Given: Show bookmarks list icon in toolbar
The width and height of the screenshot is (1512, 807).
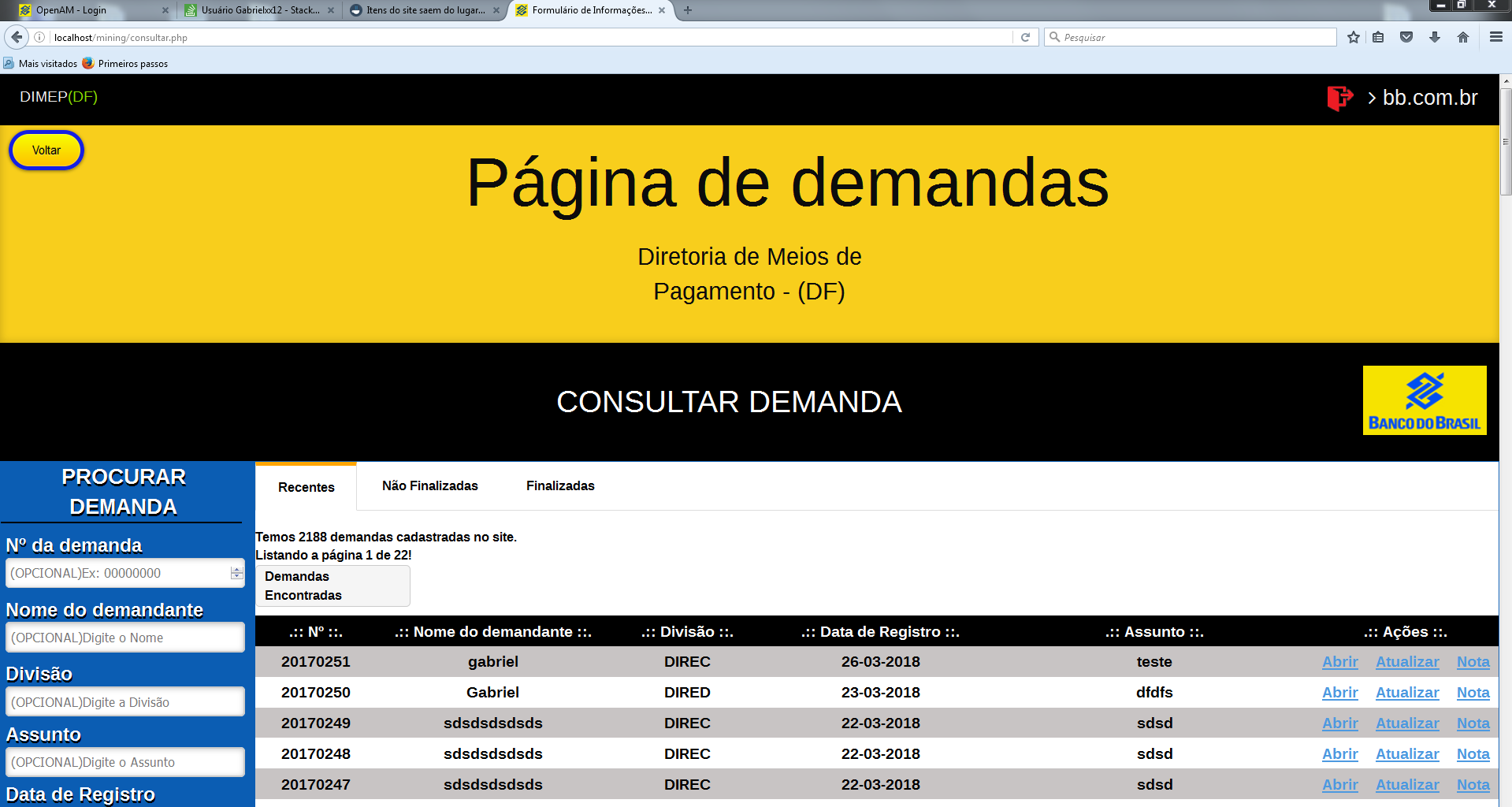Looking at the screenshot, I should [1378, 37].
